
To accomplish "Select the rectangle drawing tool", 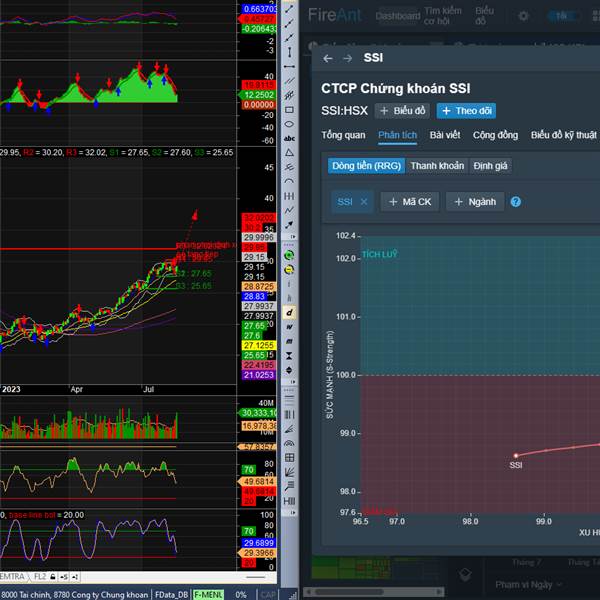I will point(289,110).
